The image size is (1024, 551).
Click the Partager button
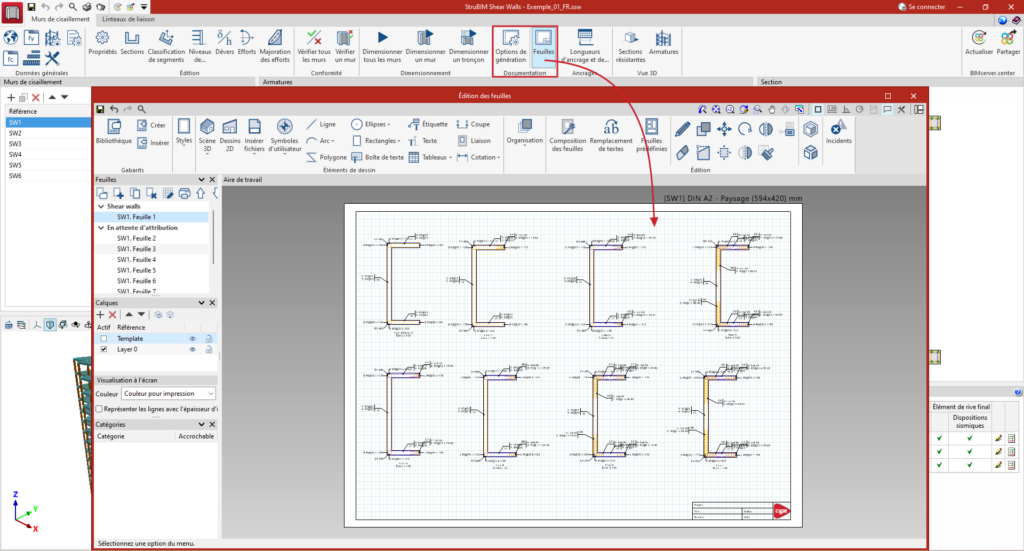(1008, 42)
